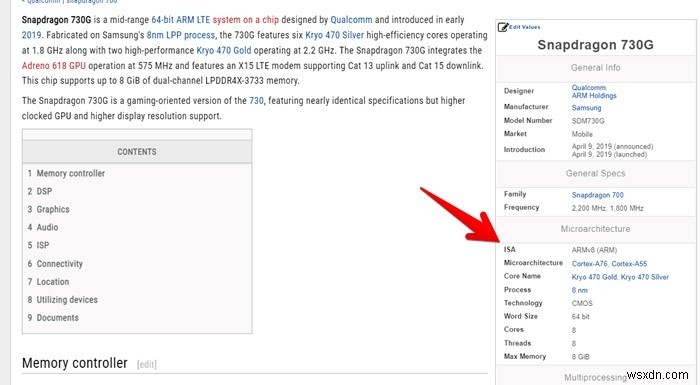Screen dimensions: 700x385
Task: Select the 64 bit word size value
Action: [x=580, y=317]
